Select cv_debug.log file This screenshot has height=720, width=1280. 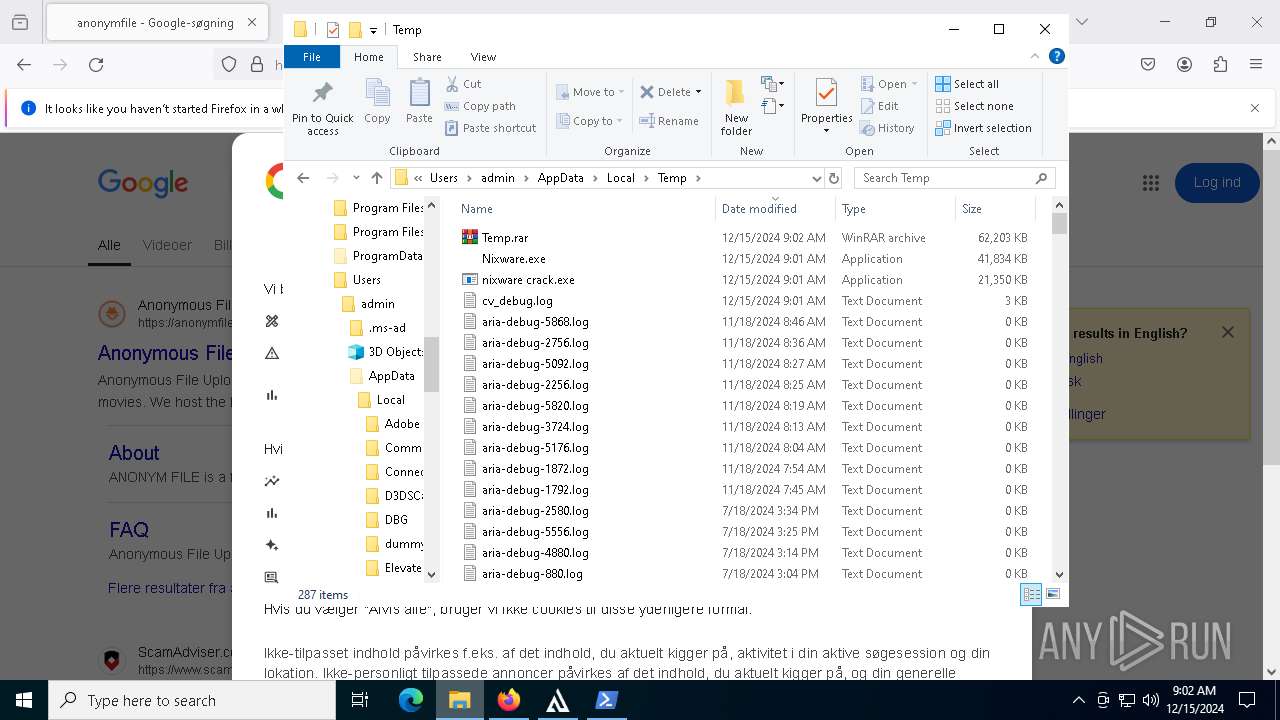[x=517, y=301]
